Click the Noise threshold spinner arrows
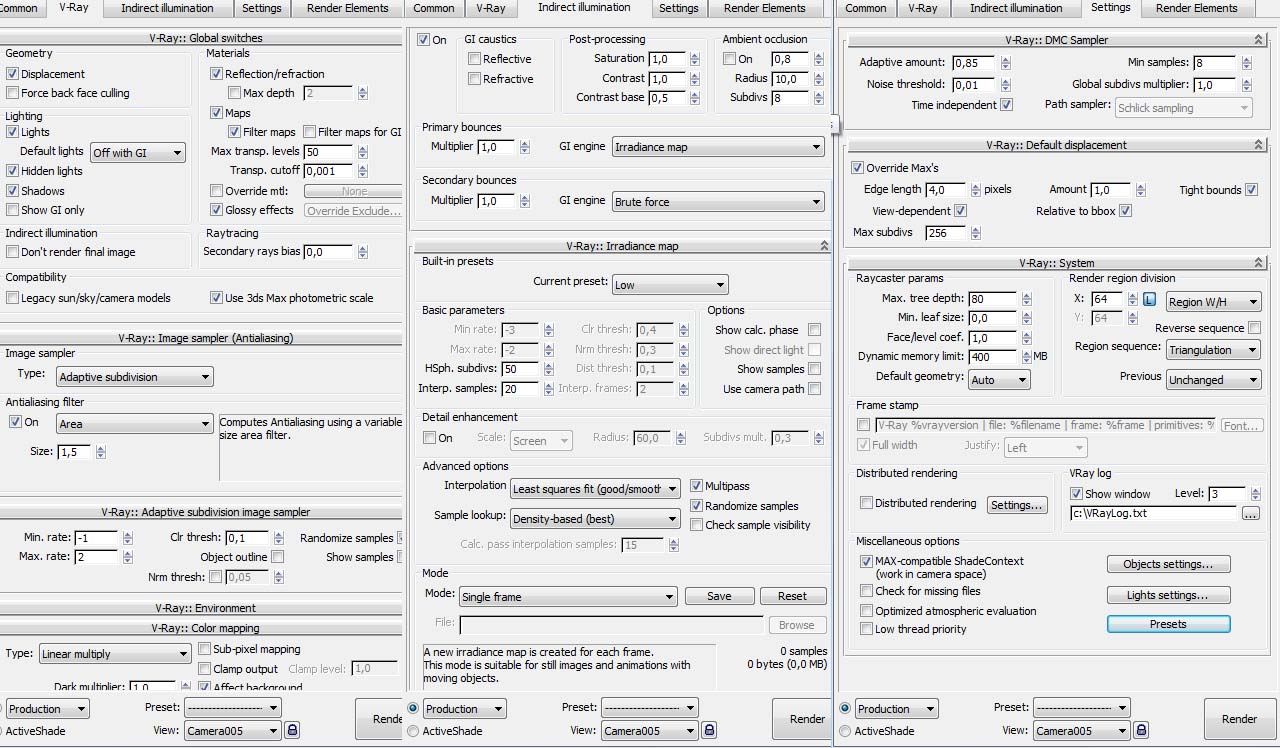The height and width of the screenshot is (748, 1280). [1005, 85]
